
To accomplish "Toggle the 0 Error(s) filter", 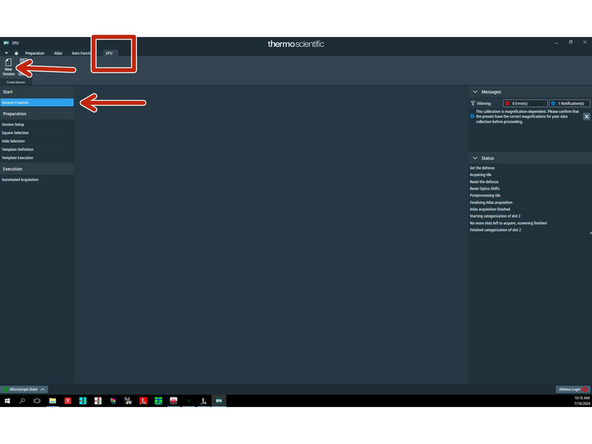I will tap(525, 103).
